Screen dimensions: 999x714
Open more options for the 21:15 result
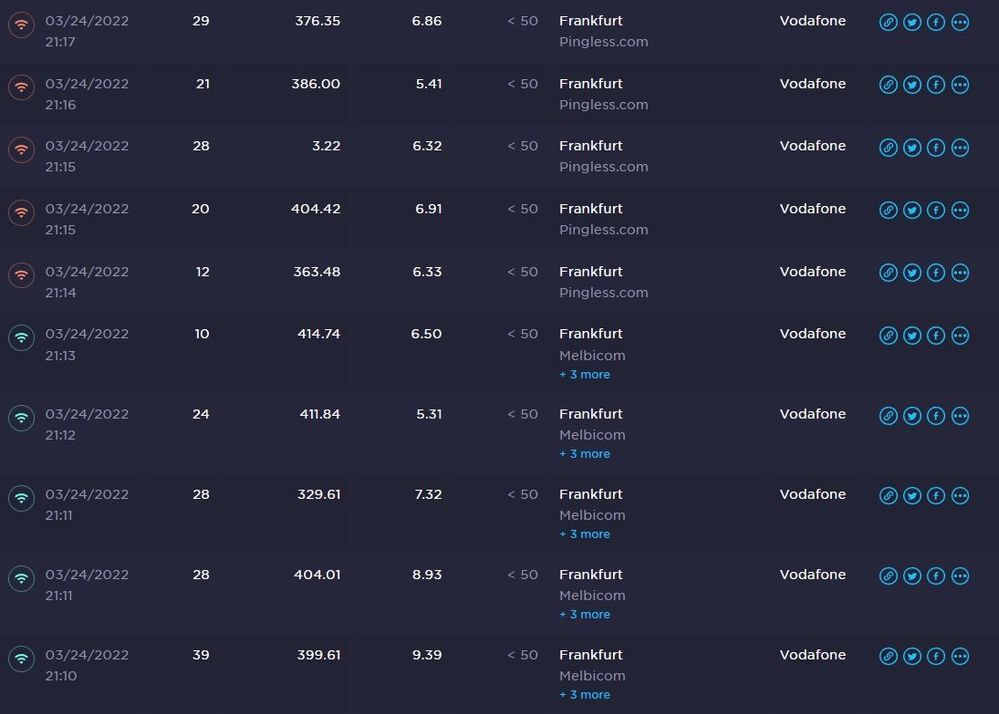(960, 147)
